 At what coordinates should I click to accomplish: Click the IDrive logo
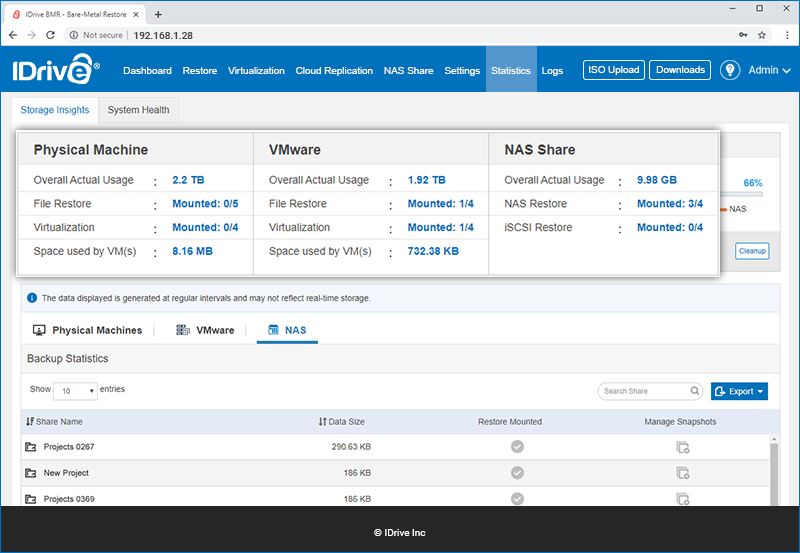[56, 69]
